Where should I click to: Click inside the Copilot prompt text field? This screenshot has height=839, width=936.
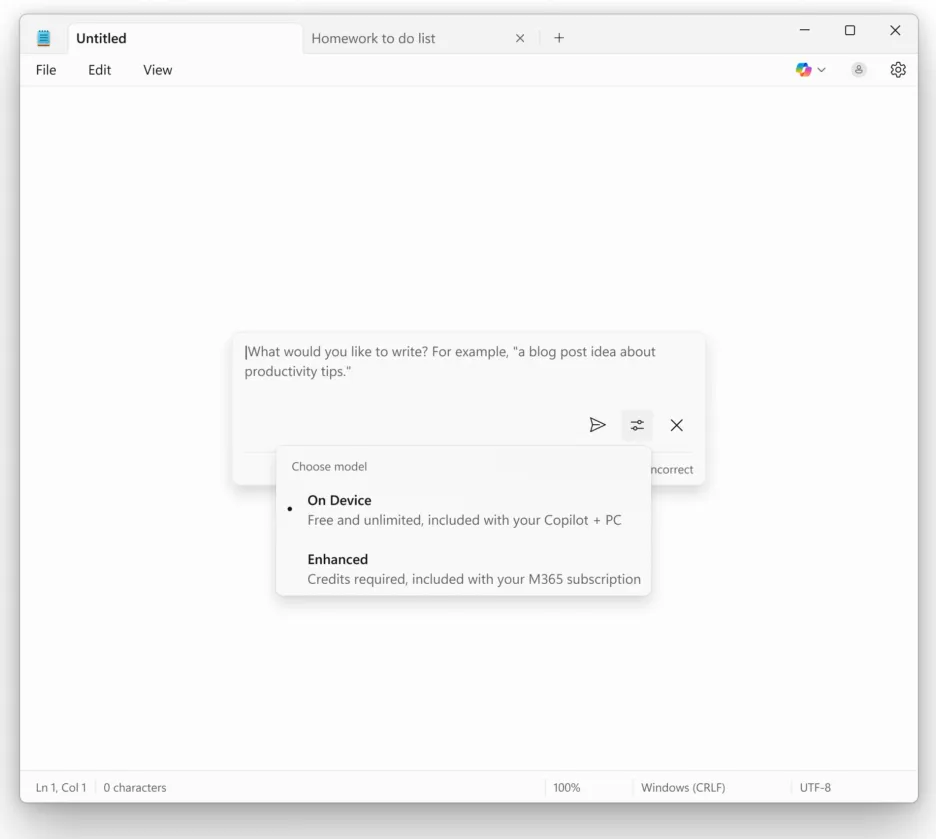click(x=450, y=361)
